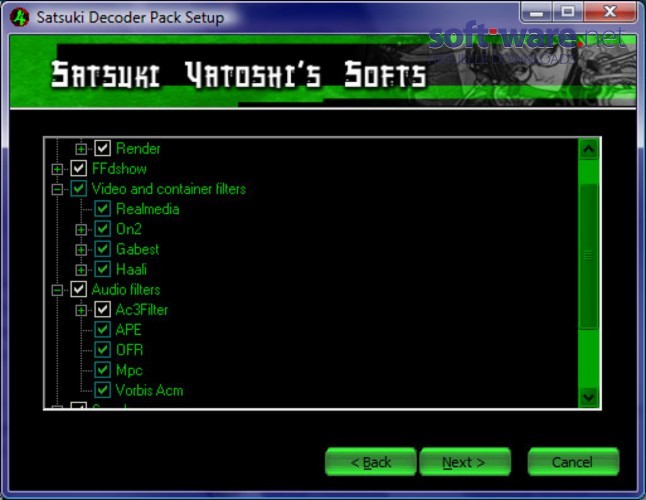Select the Mpc label
This screenshot has height=500, width=646.
[x=129, y=370]
